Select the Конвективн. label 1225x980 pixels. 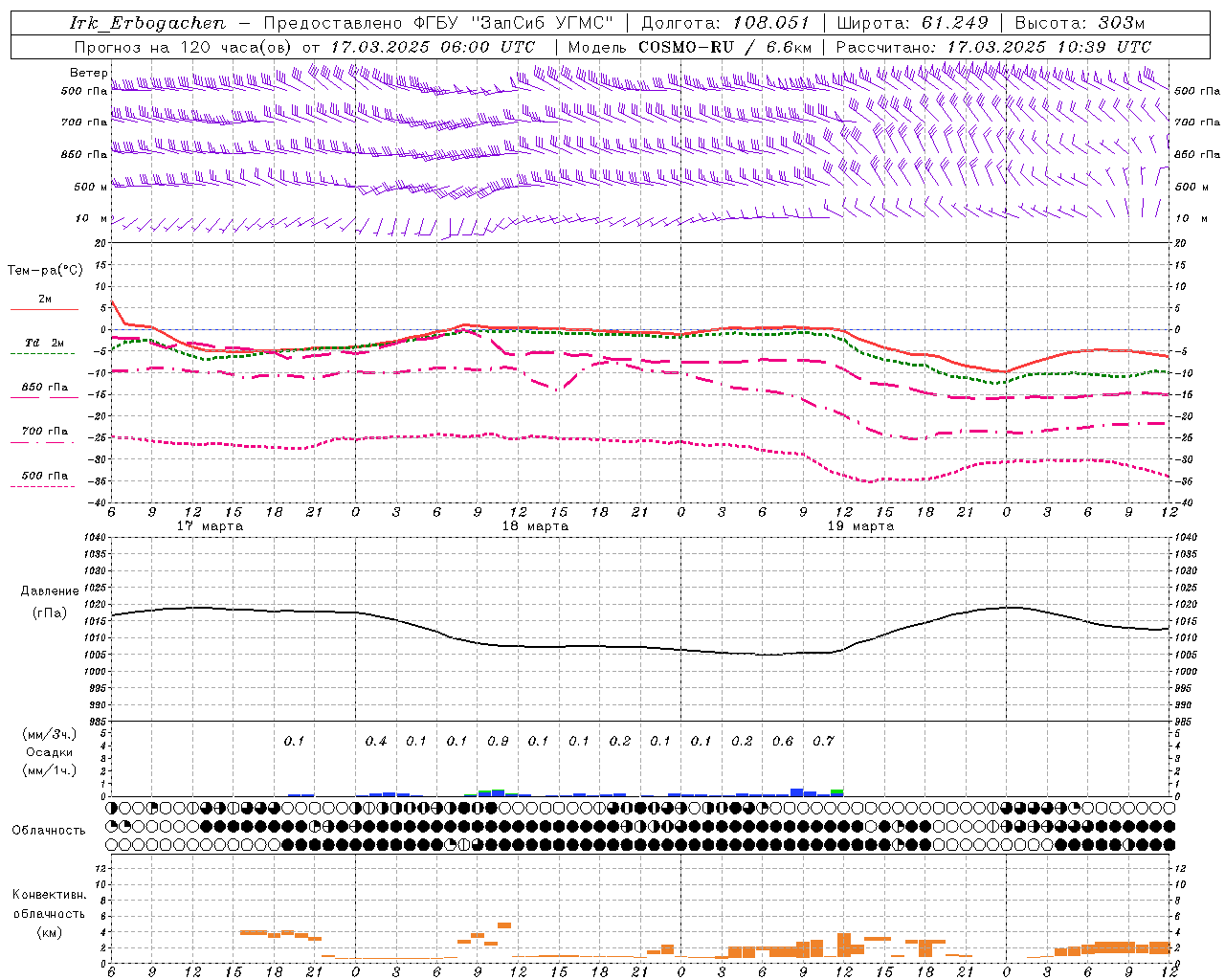click(49, 895)
